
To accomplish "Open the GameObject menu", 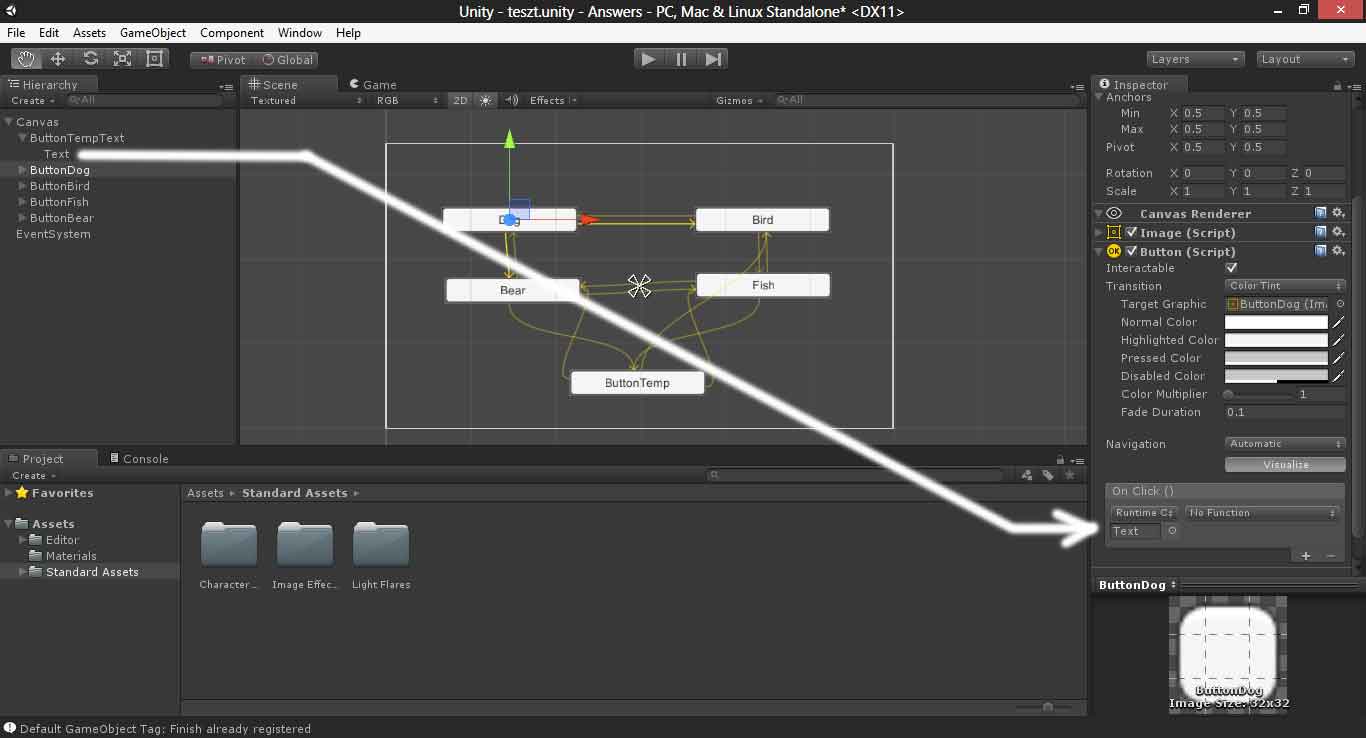I will point(153,33).
